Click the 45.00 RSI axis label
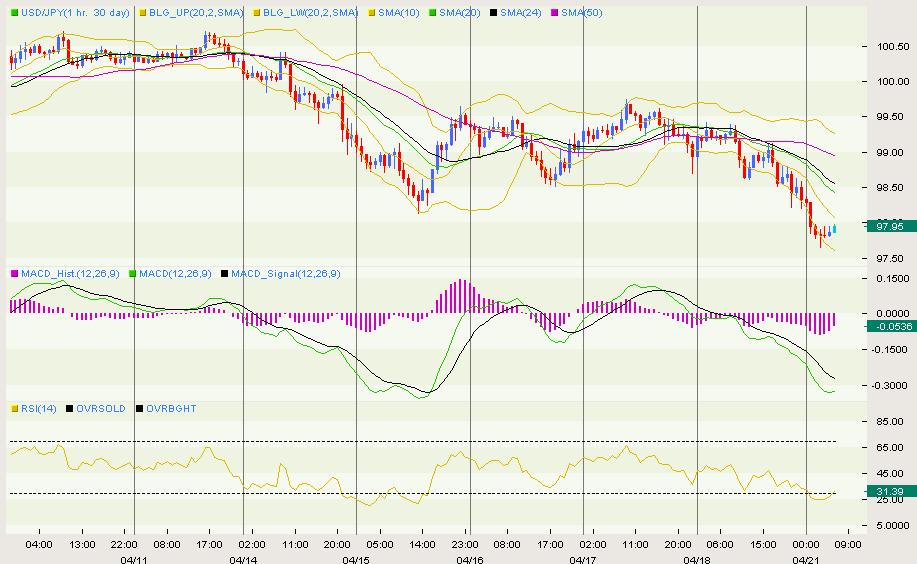The height and width of the screenshot is (564, 917). (889, 473)
